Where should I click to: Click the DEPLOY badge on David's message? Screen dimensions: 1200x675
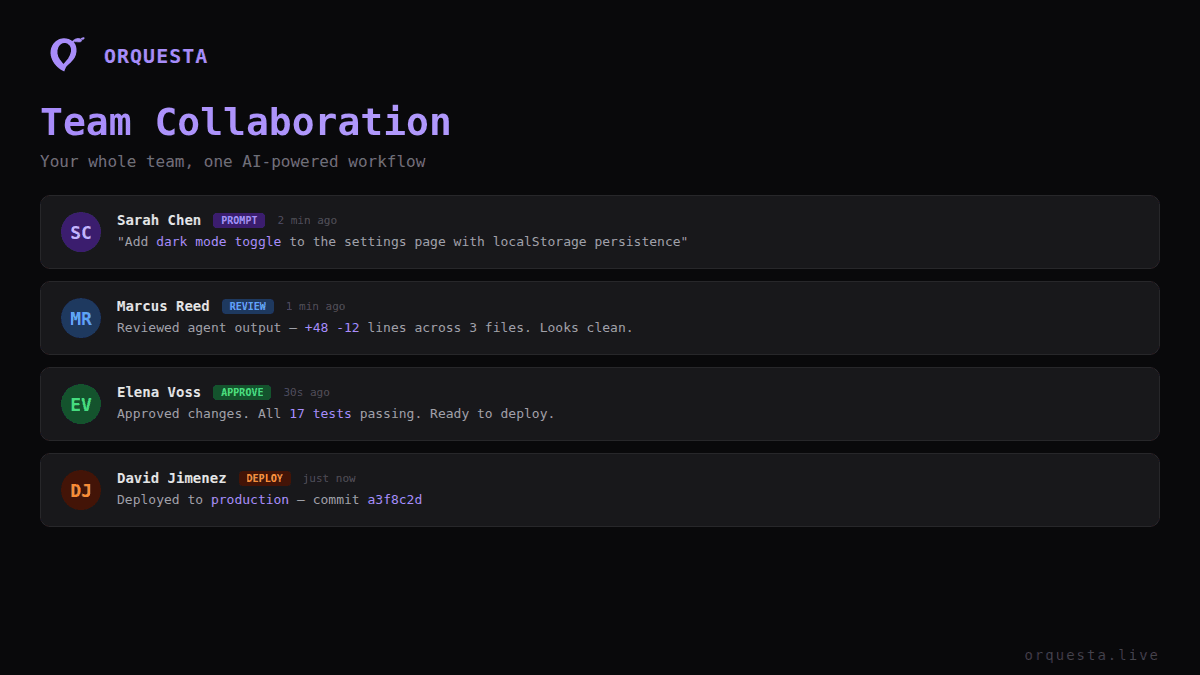click(265, 478)
